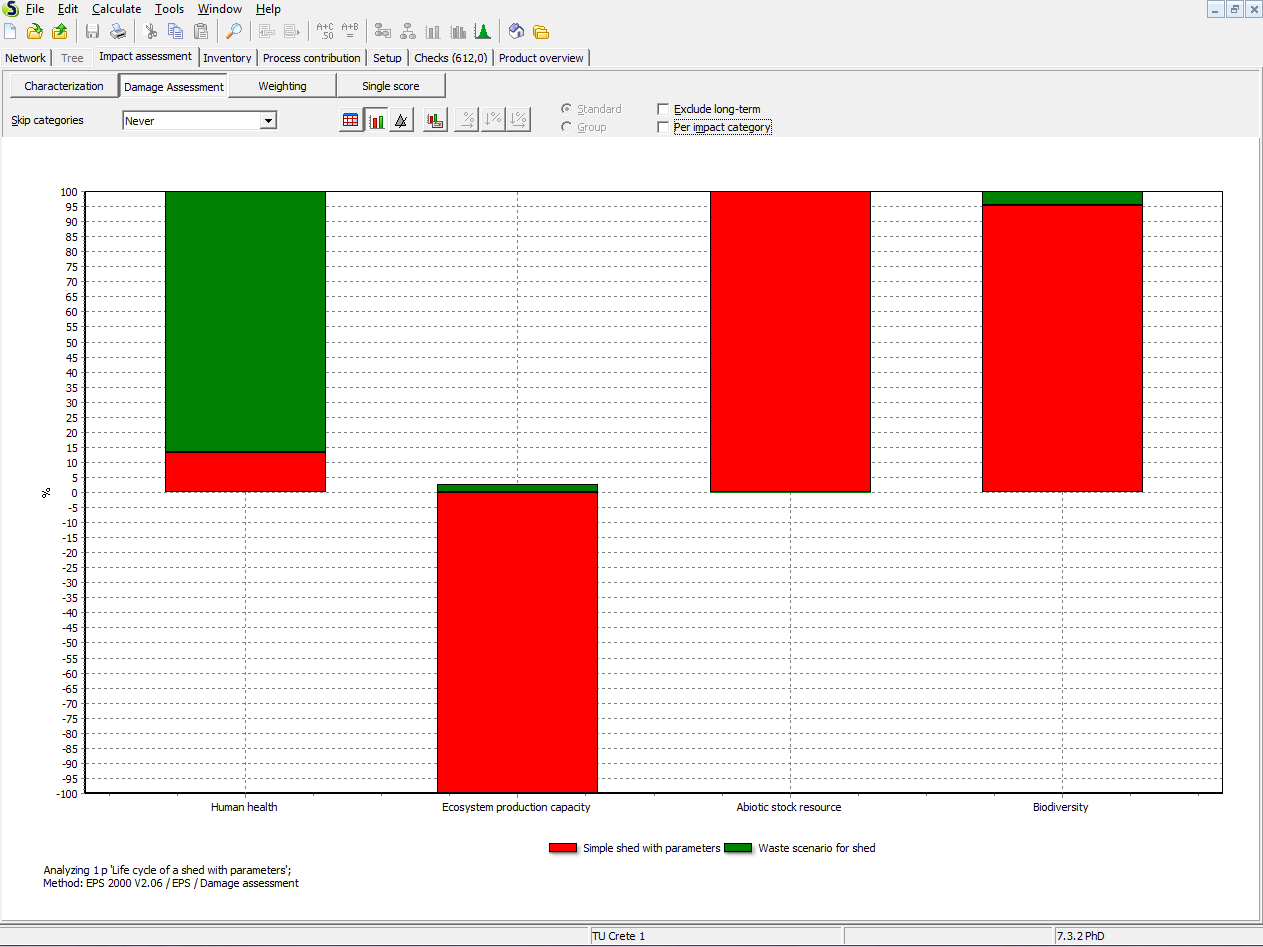This screenshot has height=947, width=1263.
Task: Click the triangular chart view icon
Action: coord(401,121)
